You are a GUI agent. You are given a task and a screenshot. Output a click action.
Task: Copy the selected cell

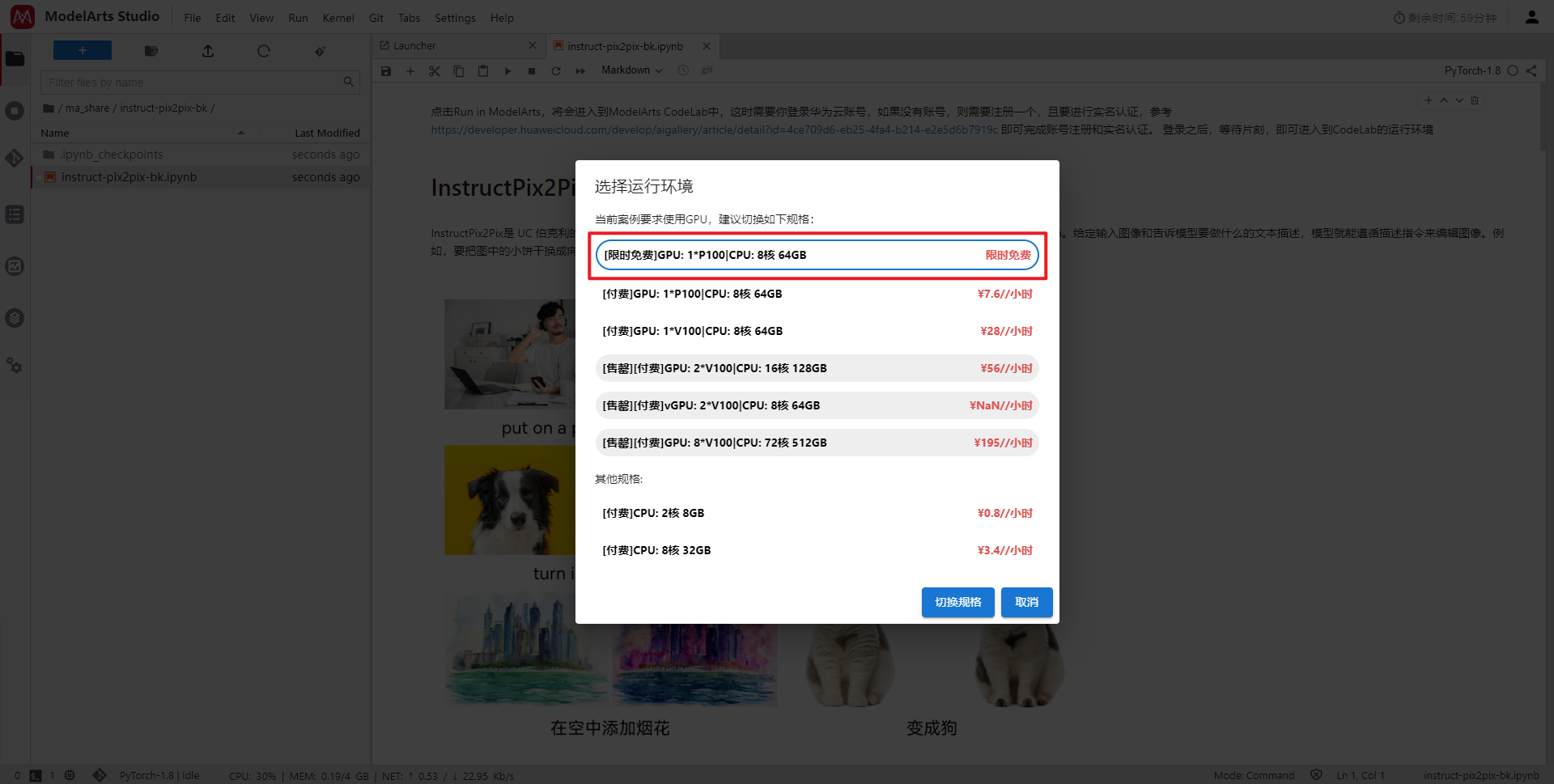(x=459, y=71)
